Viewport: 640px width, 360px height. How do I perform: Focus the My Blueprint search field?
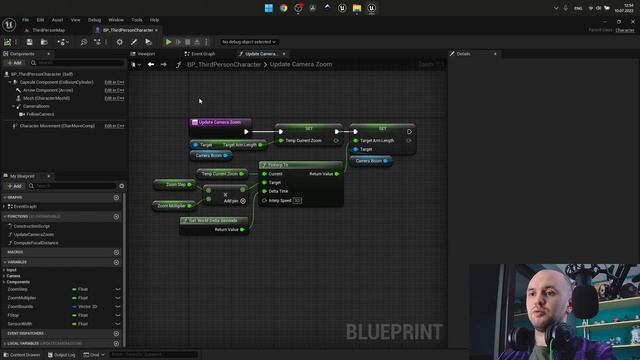(x=72, y=186)
